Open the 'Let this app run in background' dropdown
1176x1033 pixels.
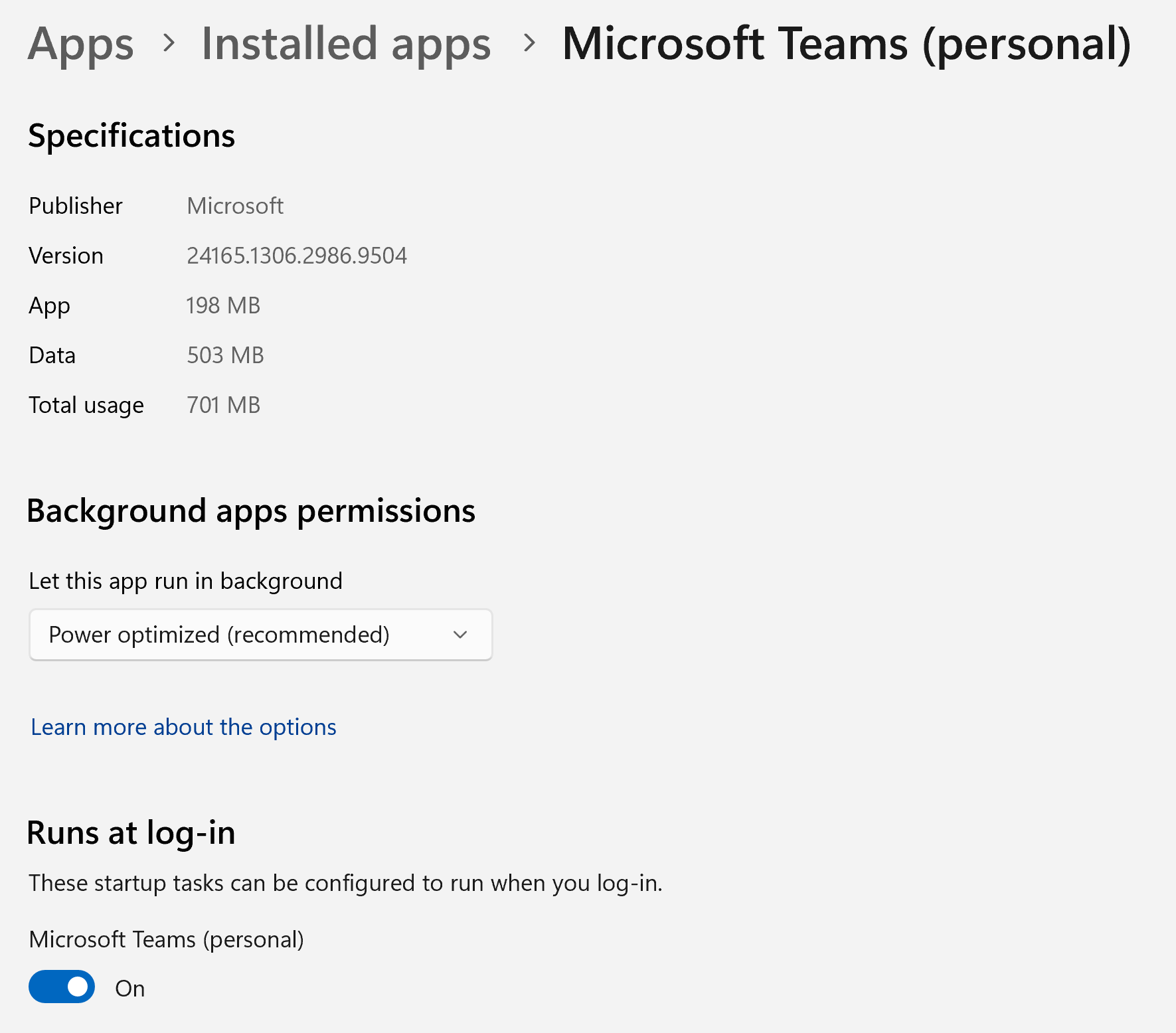pyautogui.click(x=260, y=635)
